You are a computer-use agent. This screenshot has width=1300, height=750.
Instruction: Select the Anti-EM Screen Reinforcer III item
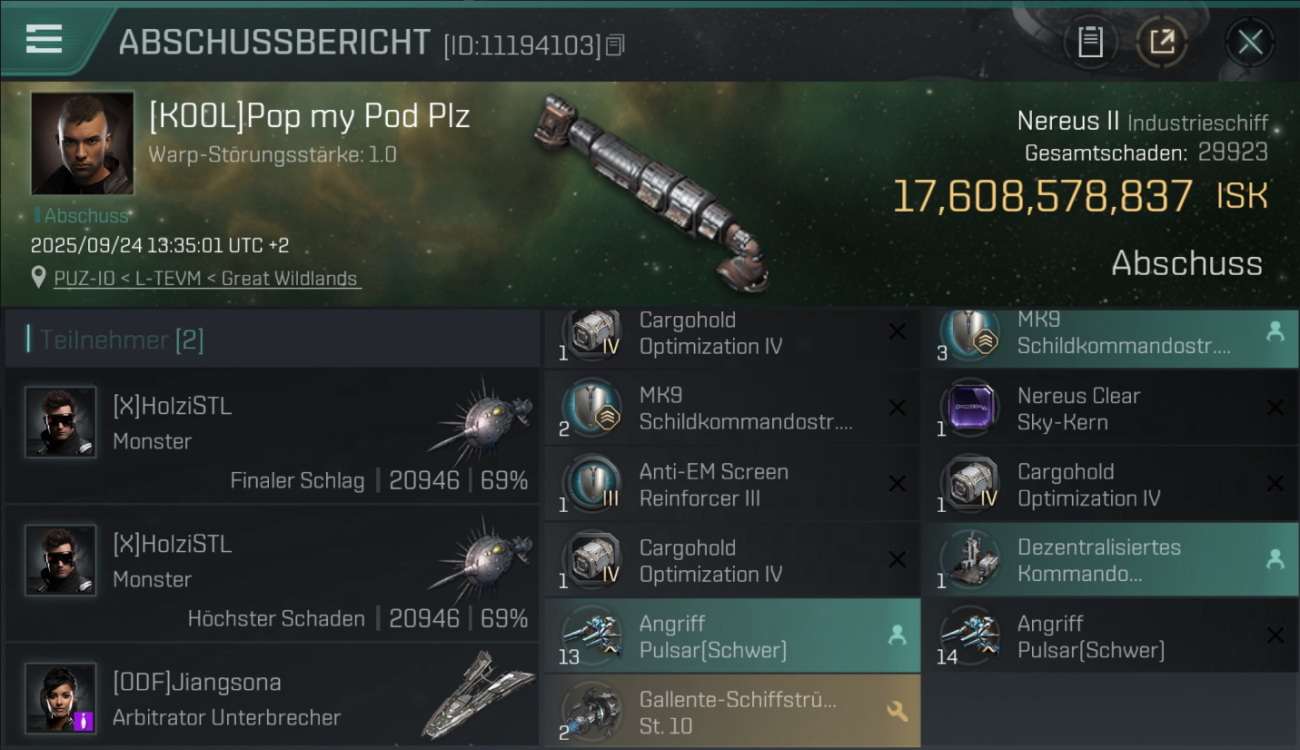[x=732, y=484]
